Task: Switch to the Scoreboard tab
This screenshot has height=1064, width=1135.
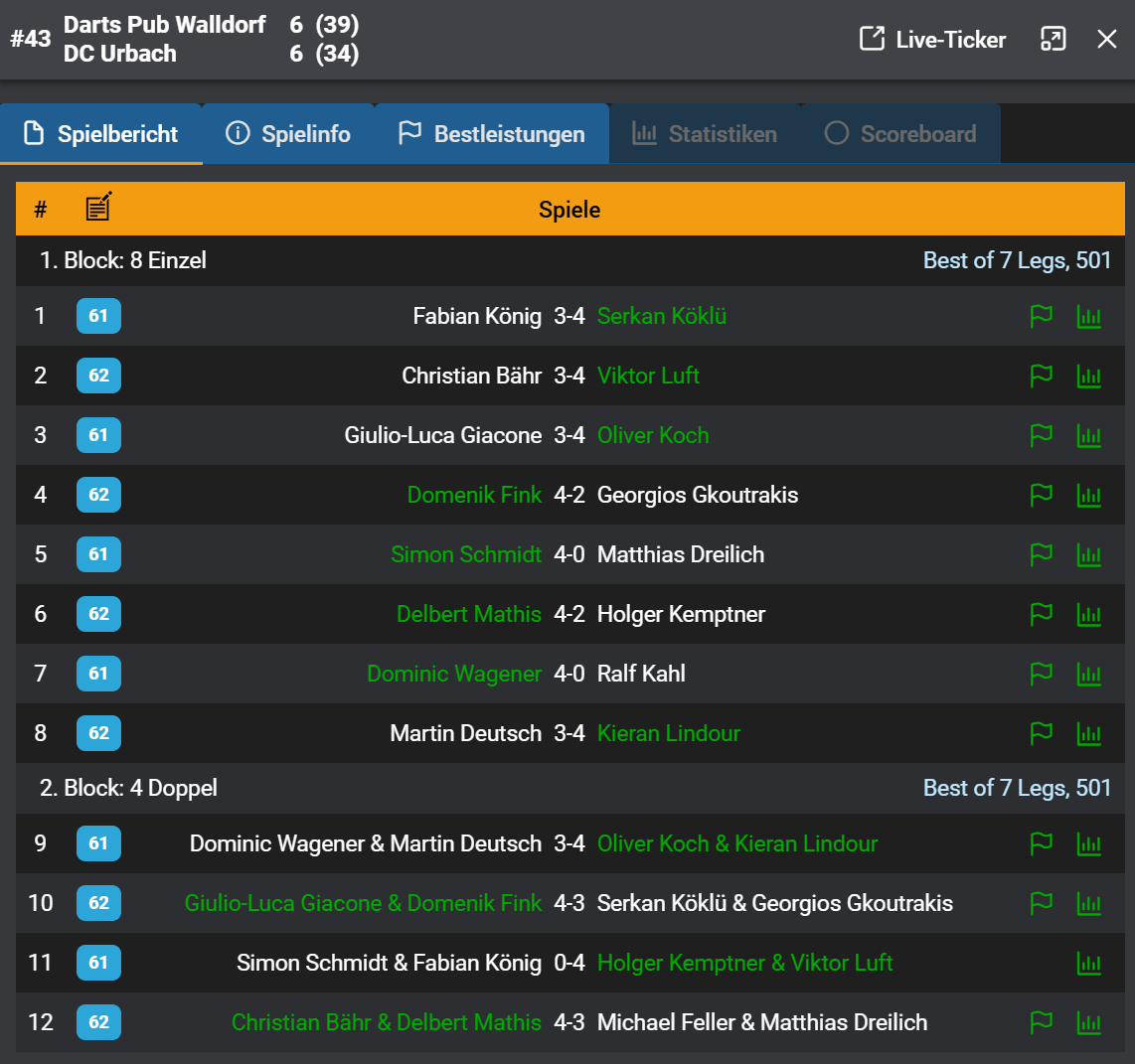Action: click(900, 134)
